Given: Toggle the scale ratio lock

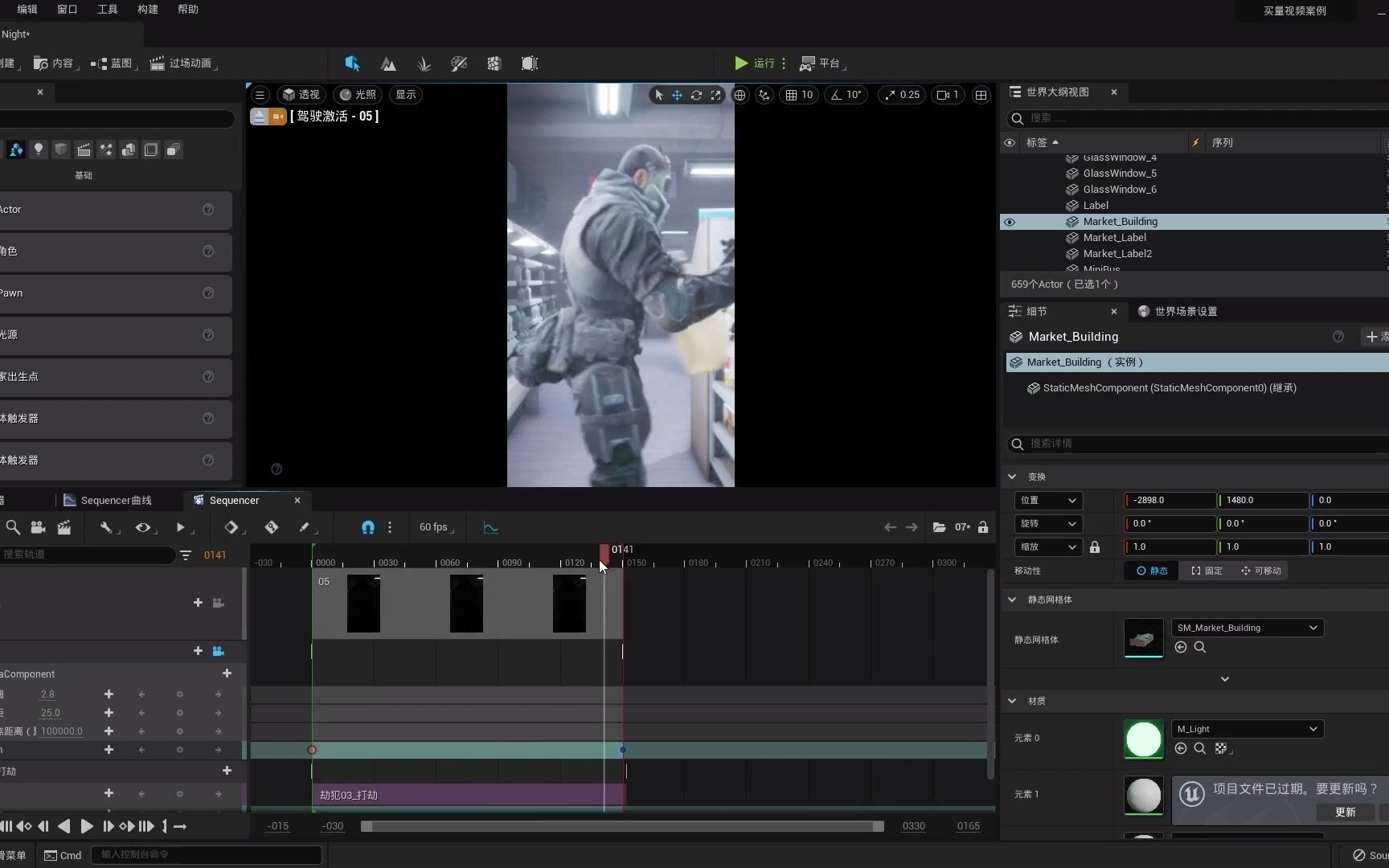Looking at the screenshot, I should 1095,547.
